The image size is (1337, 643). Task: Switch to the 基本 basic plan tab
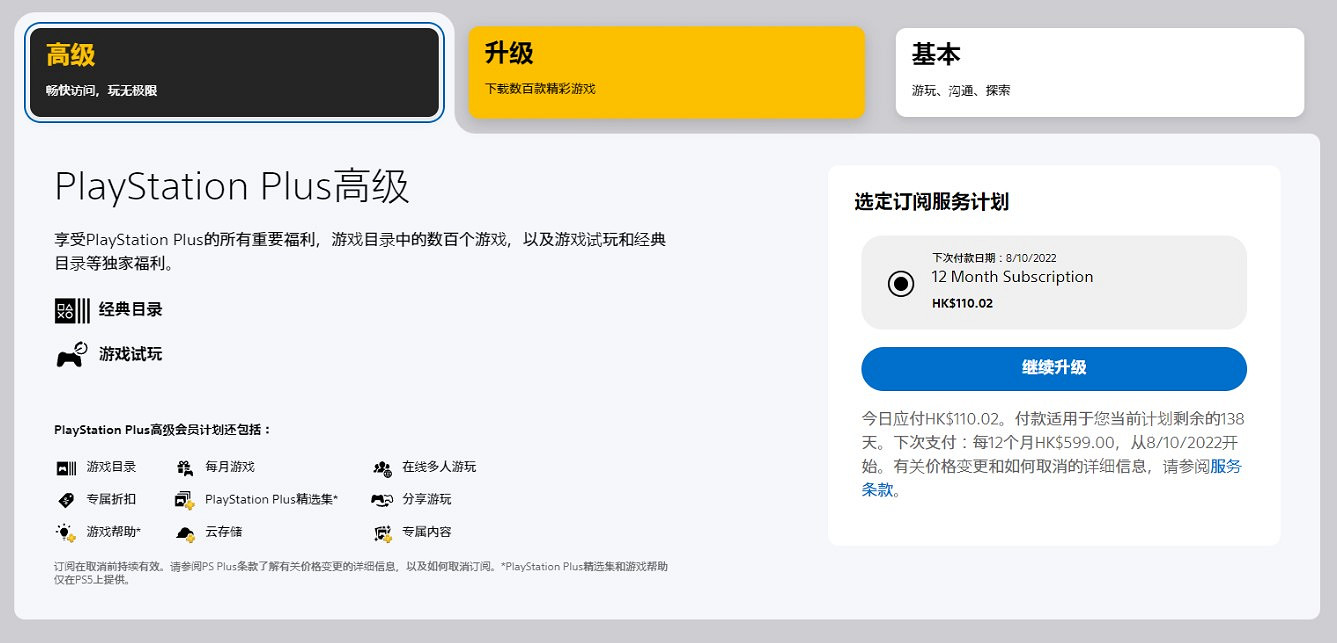point(1100,71)
